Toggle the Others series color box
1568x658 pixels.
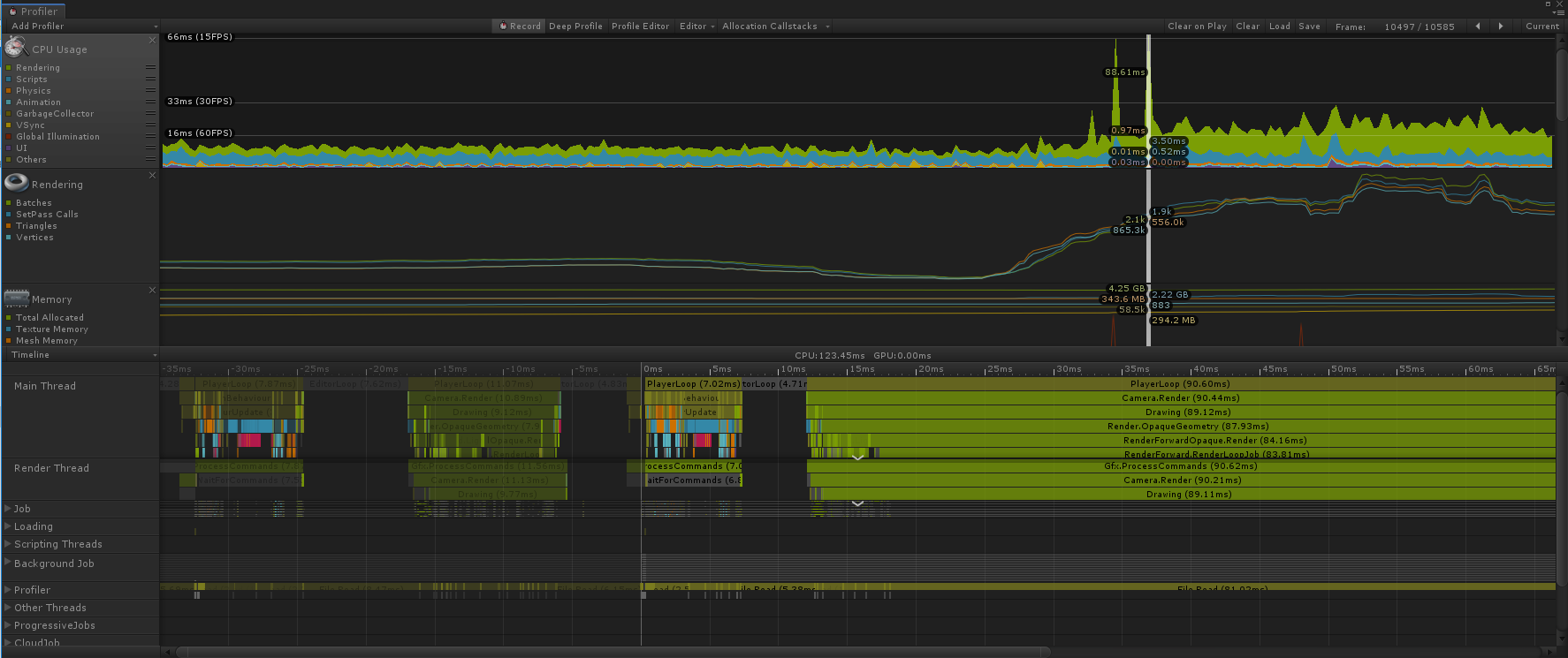(x=9, y=160)
